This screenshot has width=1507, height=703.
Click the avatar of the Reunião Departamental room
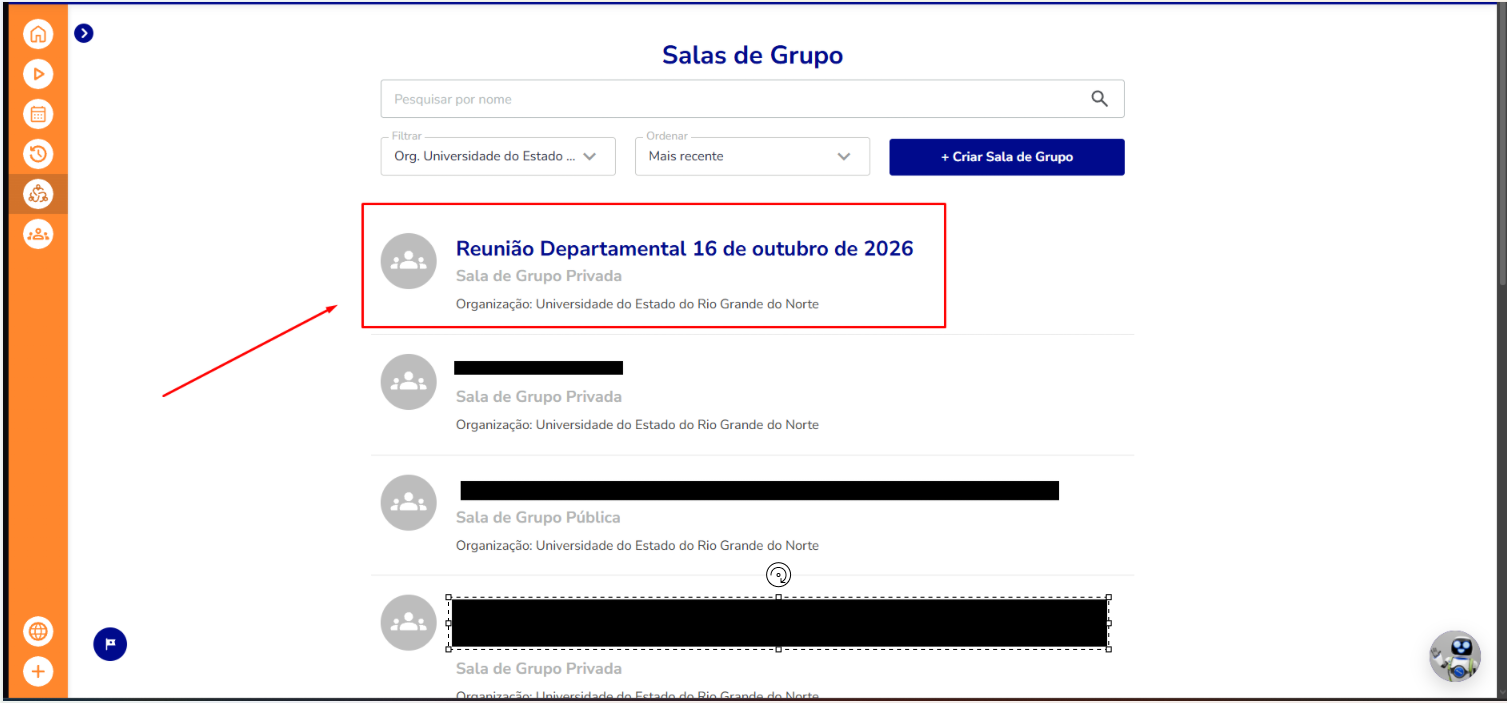tap(409, 261)
